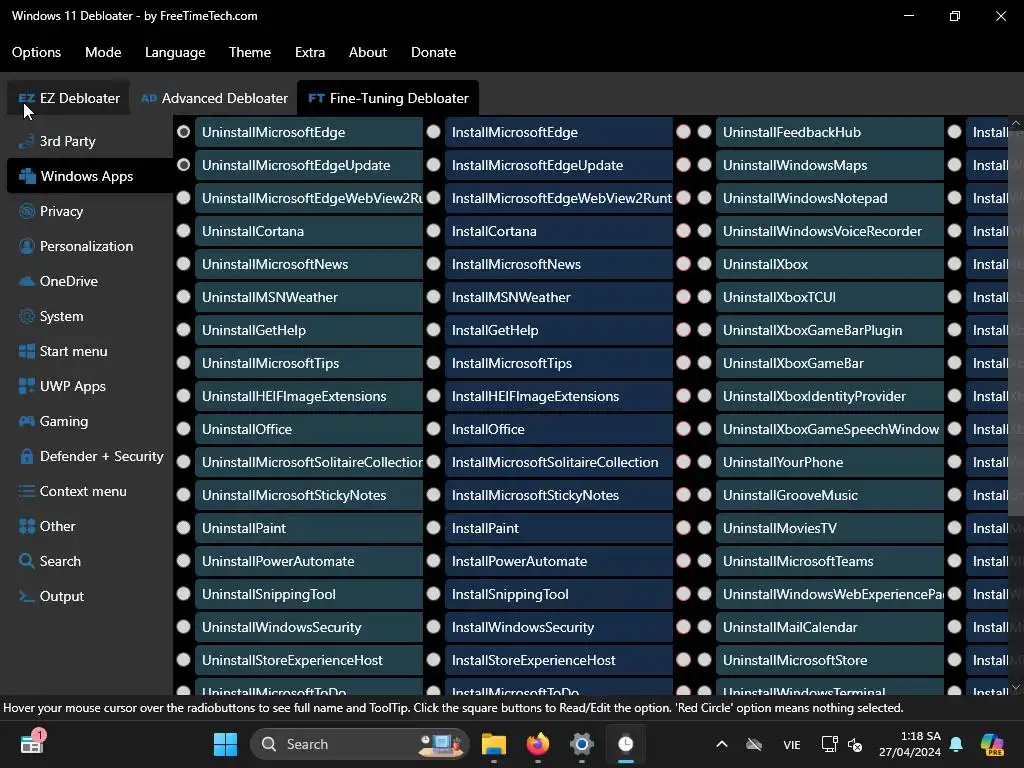1024x768 pixels.
Task: Click the Output terminal icon
Action: click(27, 596)
